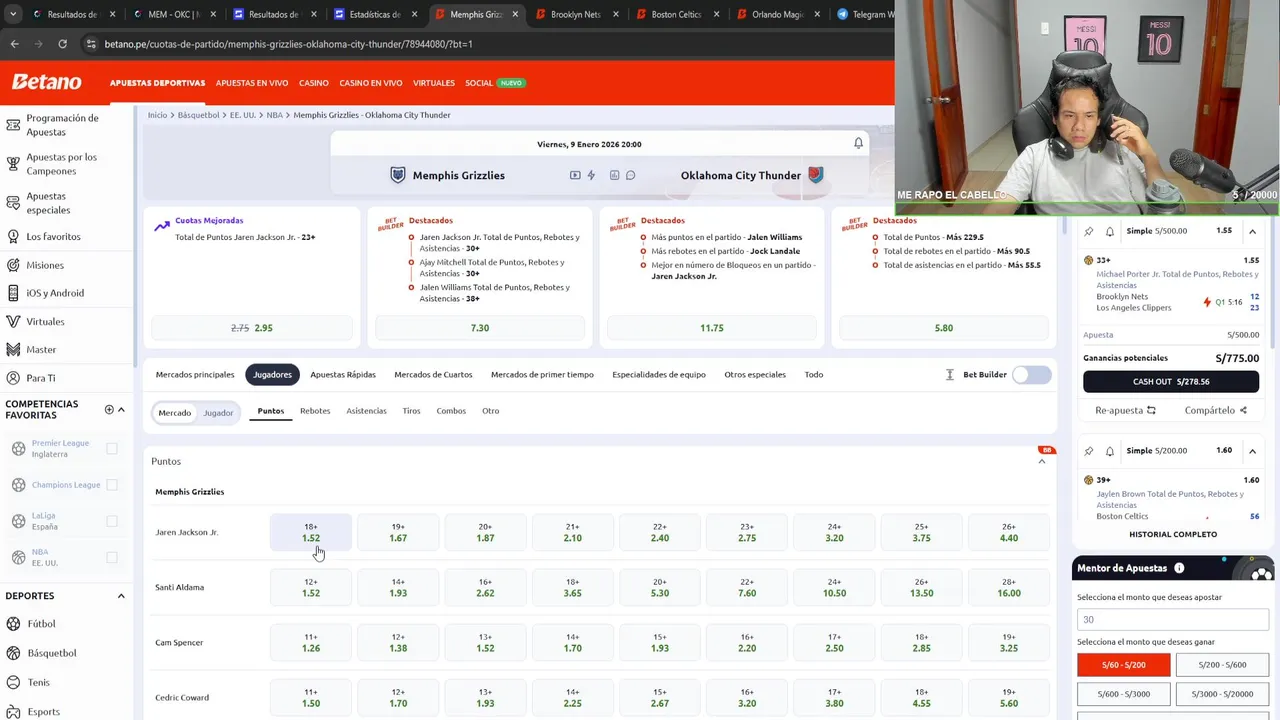The height and width of the screenshot is (720, 1280).
Task: Select the Cuotas Mejoradas 2.95 odds
Action: 252,328
